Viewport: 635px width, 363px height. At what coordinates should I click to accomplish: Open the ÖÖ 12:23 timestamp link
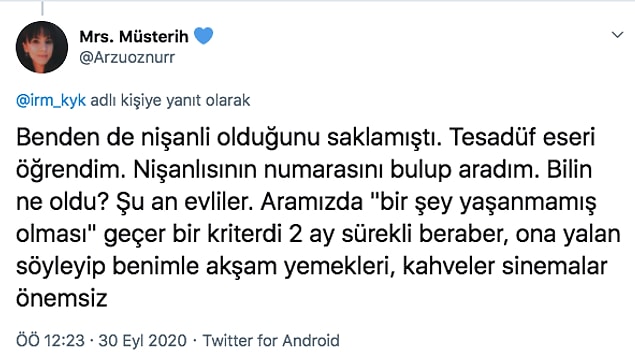(51, 341)
